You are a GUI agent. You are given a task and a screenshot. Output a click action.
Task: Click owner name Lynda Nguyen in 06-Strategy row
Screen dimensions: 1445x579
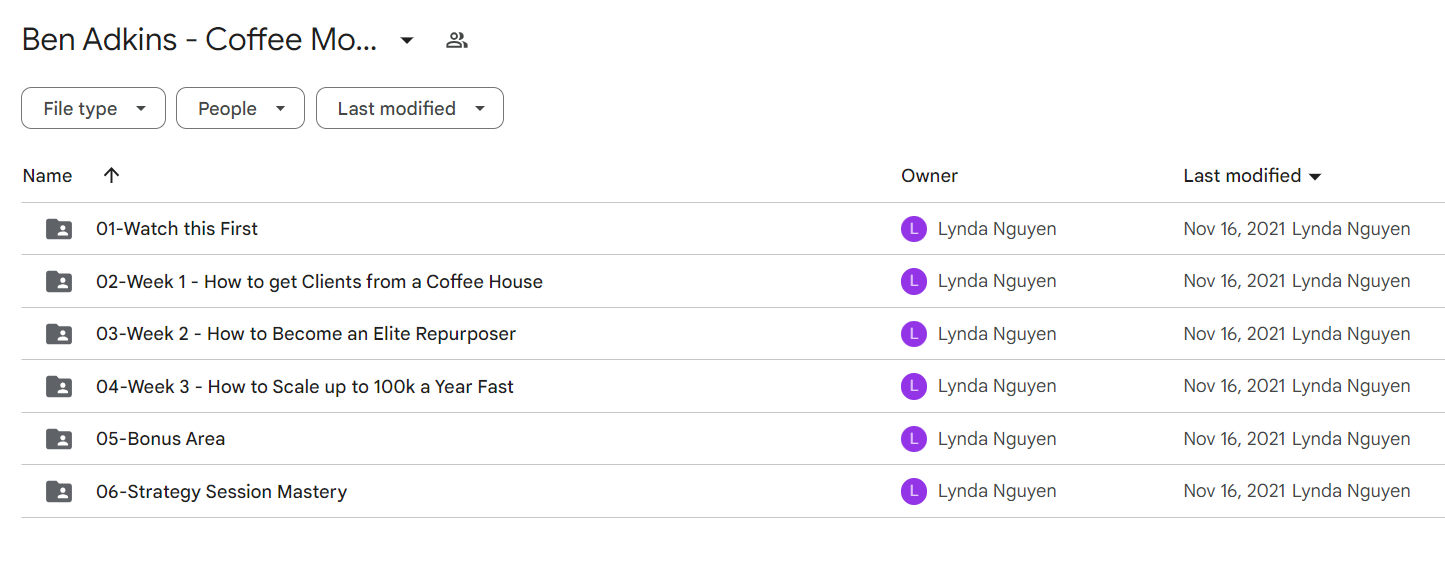(997, 492)
